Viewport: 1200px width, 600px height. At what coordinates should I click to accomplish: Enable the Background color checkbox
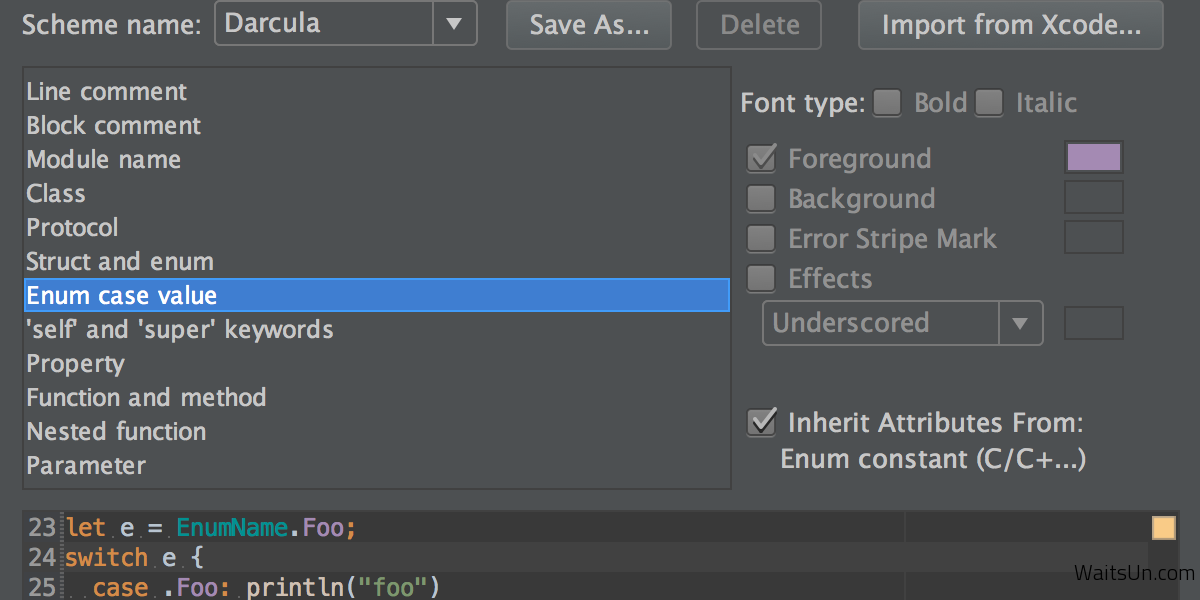coord(762,199)
